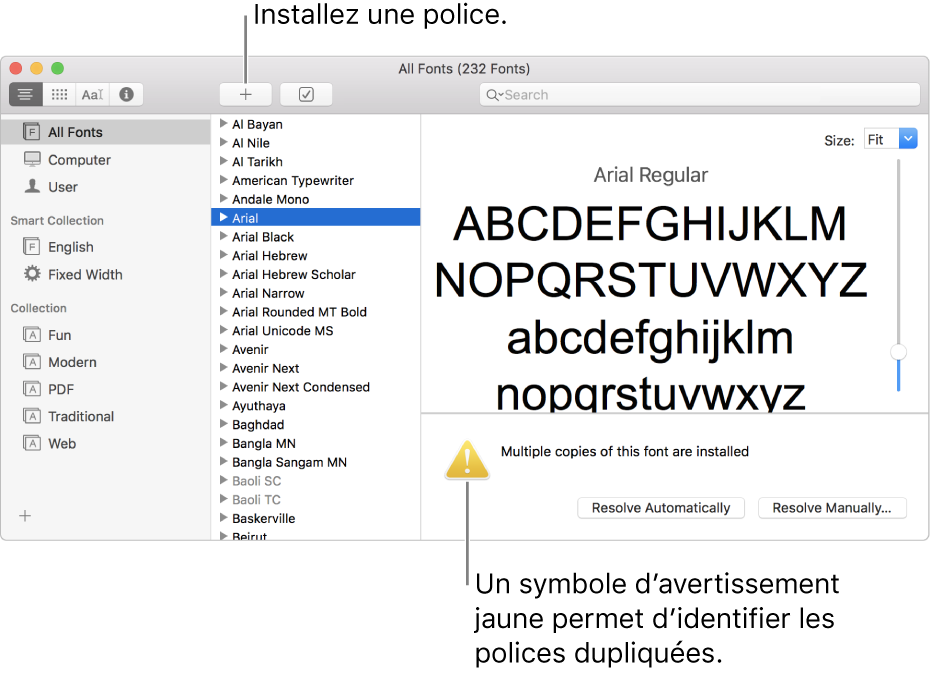Select Baghdad font
Image resolution: width=934 pixels, height=676 pixels.
[316, 425]
